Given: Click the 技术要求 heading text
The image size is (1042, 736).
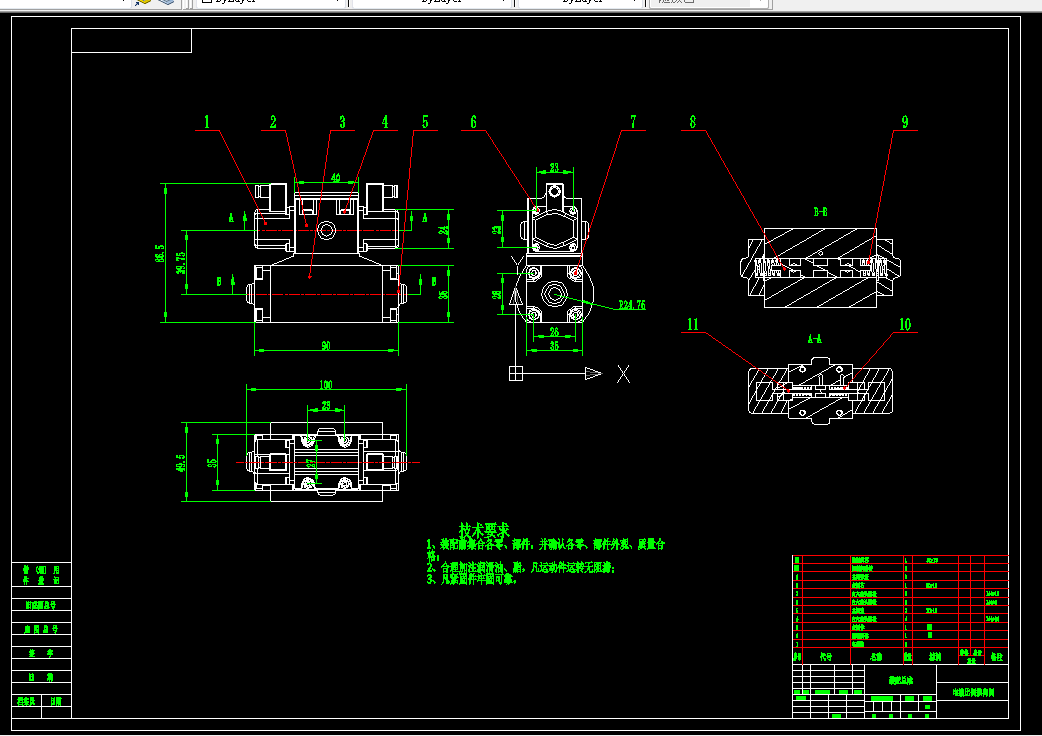Looking at the screenshot, I should 484,530.
